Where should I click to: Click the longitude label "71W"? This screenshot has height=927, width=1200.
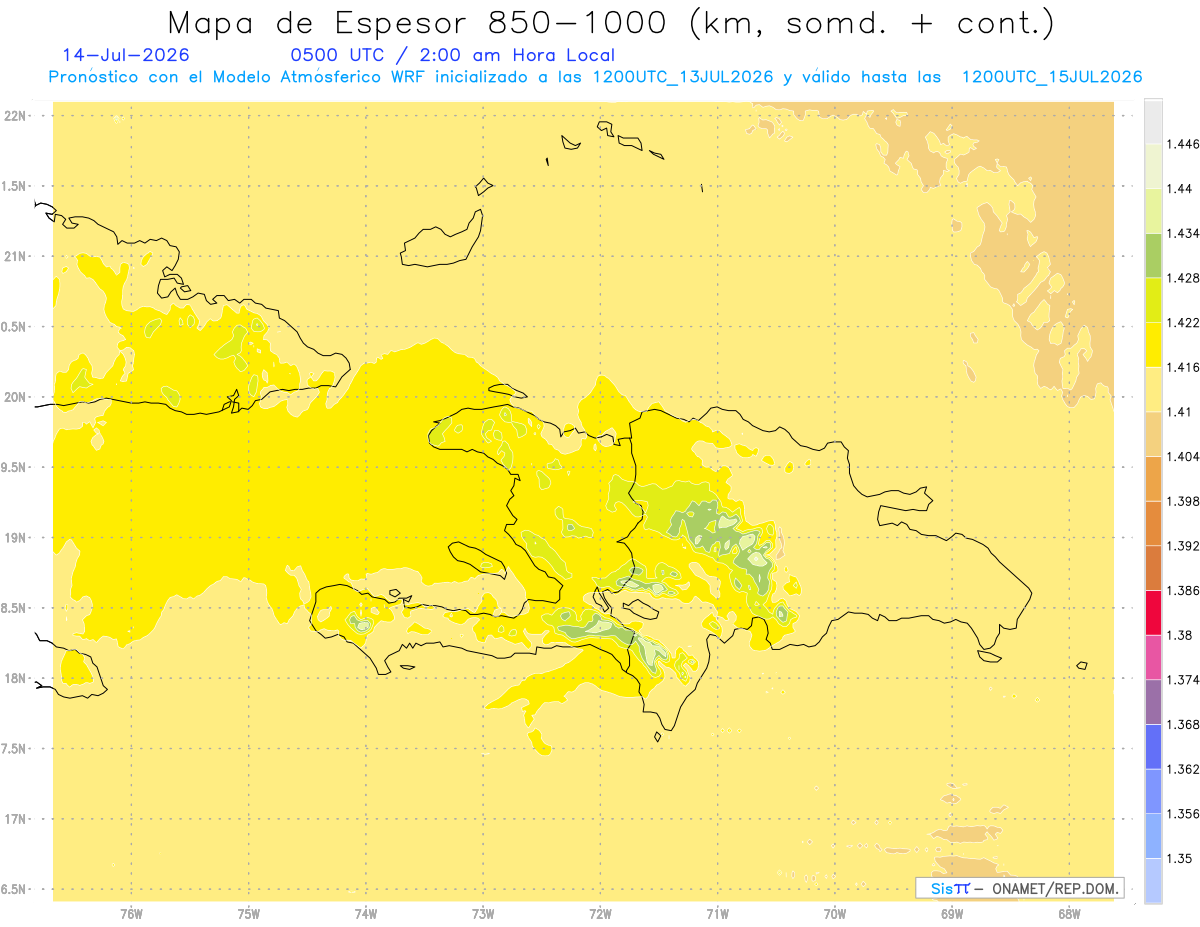click(717, 914)
